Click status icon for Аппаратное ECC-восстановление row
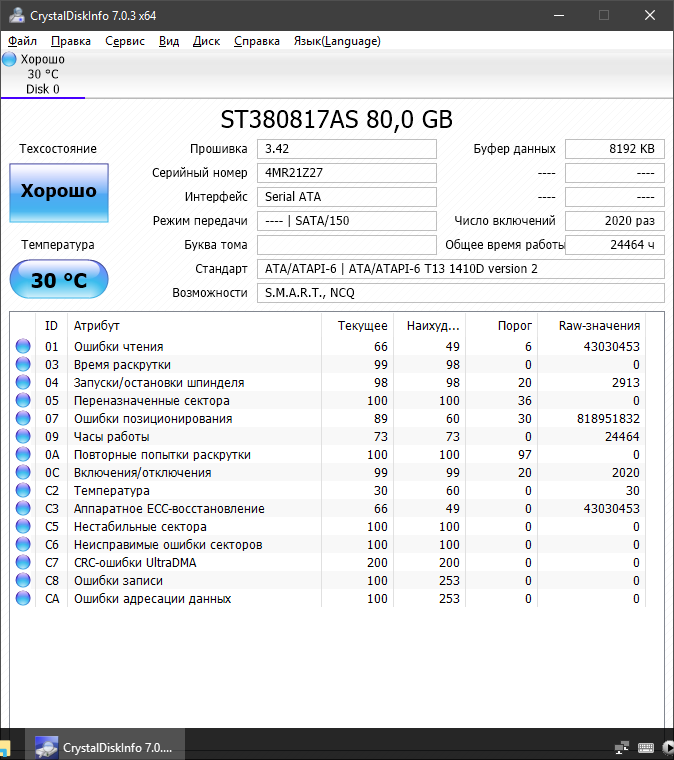674x760 pixels. (x=23, y=508)
